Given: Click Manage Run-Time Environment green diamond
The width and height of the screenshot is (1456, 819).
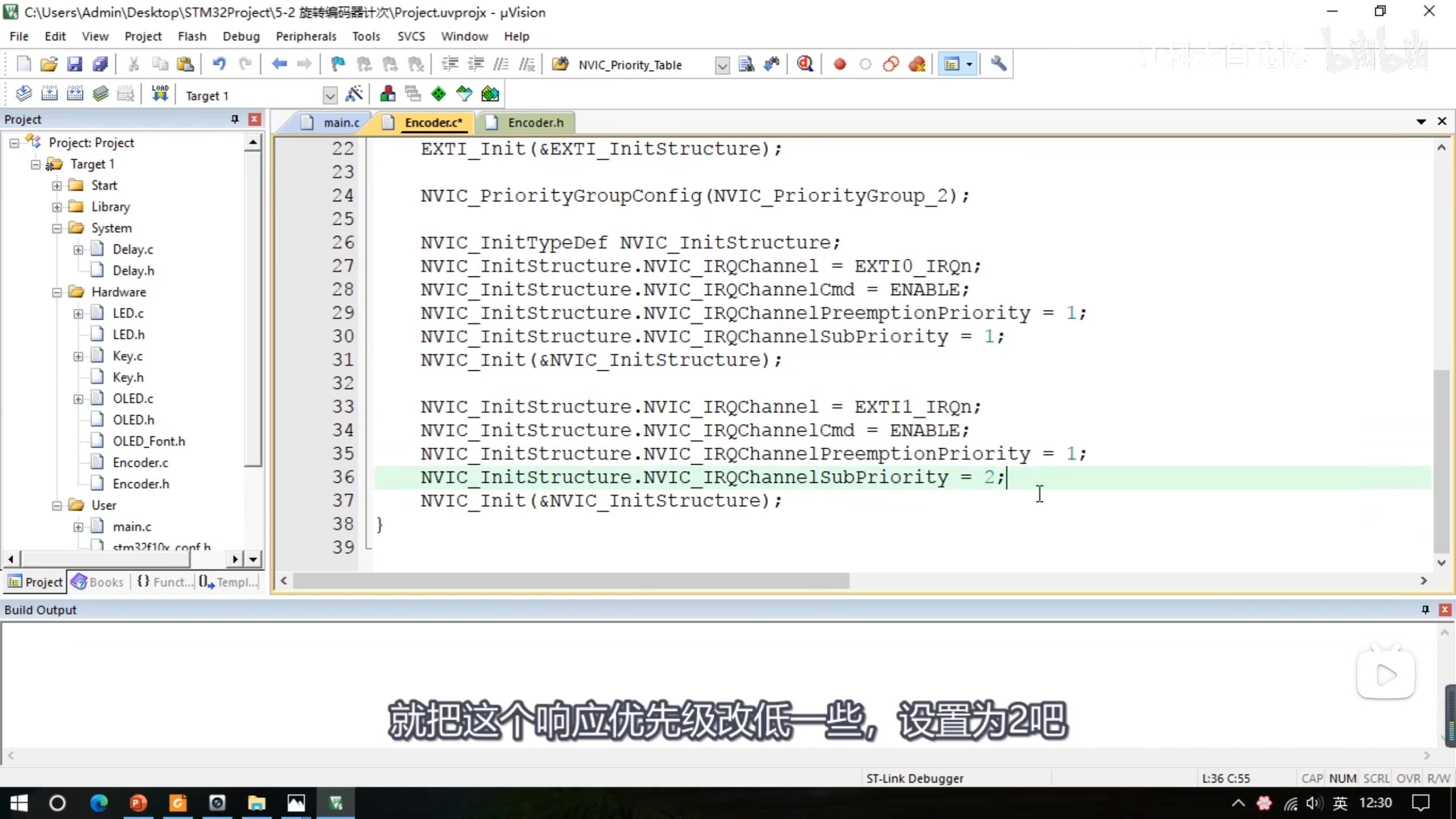Looking at the screenshot, I should 439,94.
